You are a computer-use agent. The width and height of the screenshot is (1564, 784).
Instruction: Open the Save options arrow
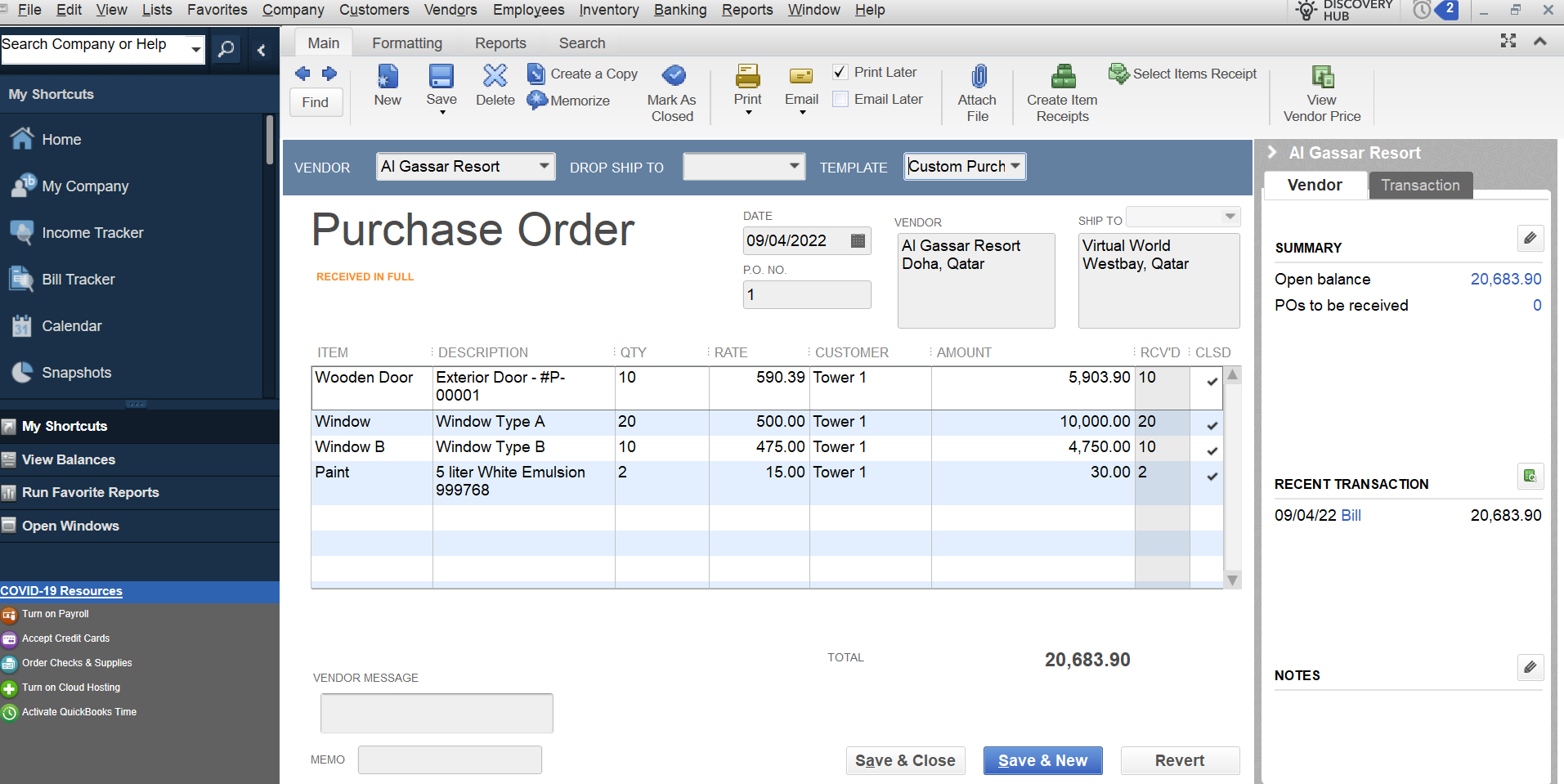pyautogui.click(x=442, y=113)
